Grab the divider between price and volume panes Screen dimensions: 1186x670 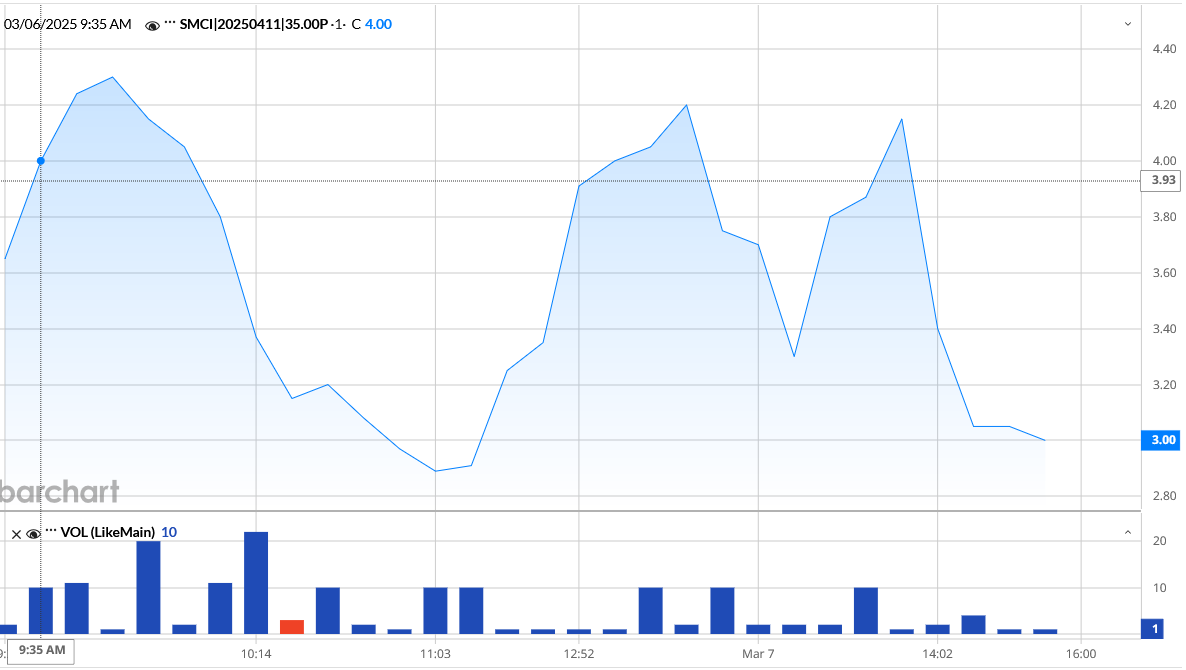pyautogui.click(x=570, y=511)
